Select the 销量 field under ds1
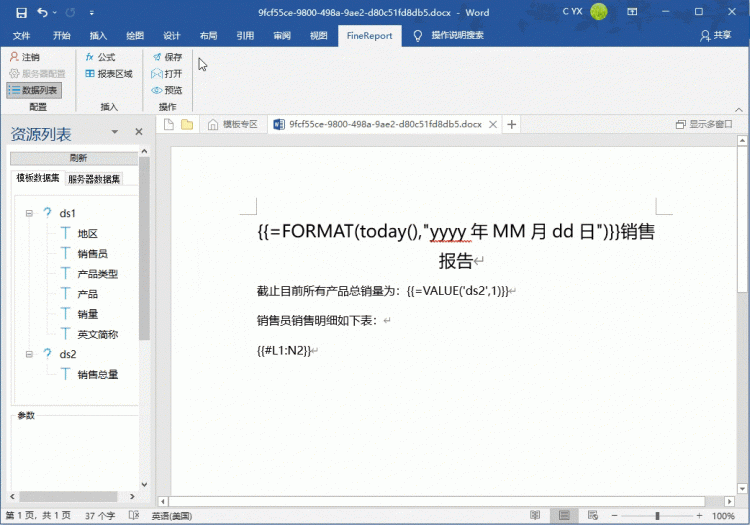 [88, 314]
